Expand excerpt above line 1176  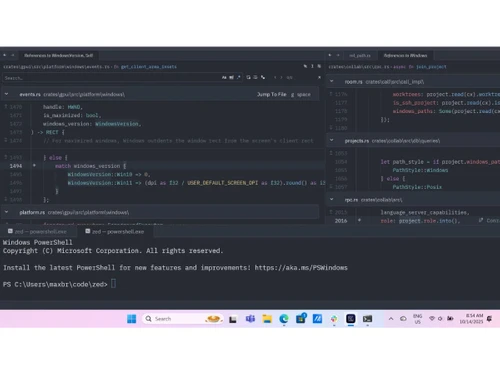(x=331, y=94)
